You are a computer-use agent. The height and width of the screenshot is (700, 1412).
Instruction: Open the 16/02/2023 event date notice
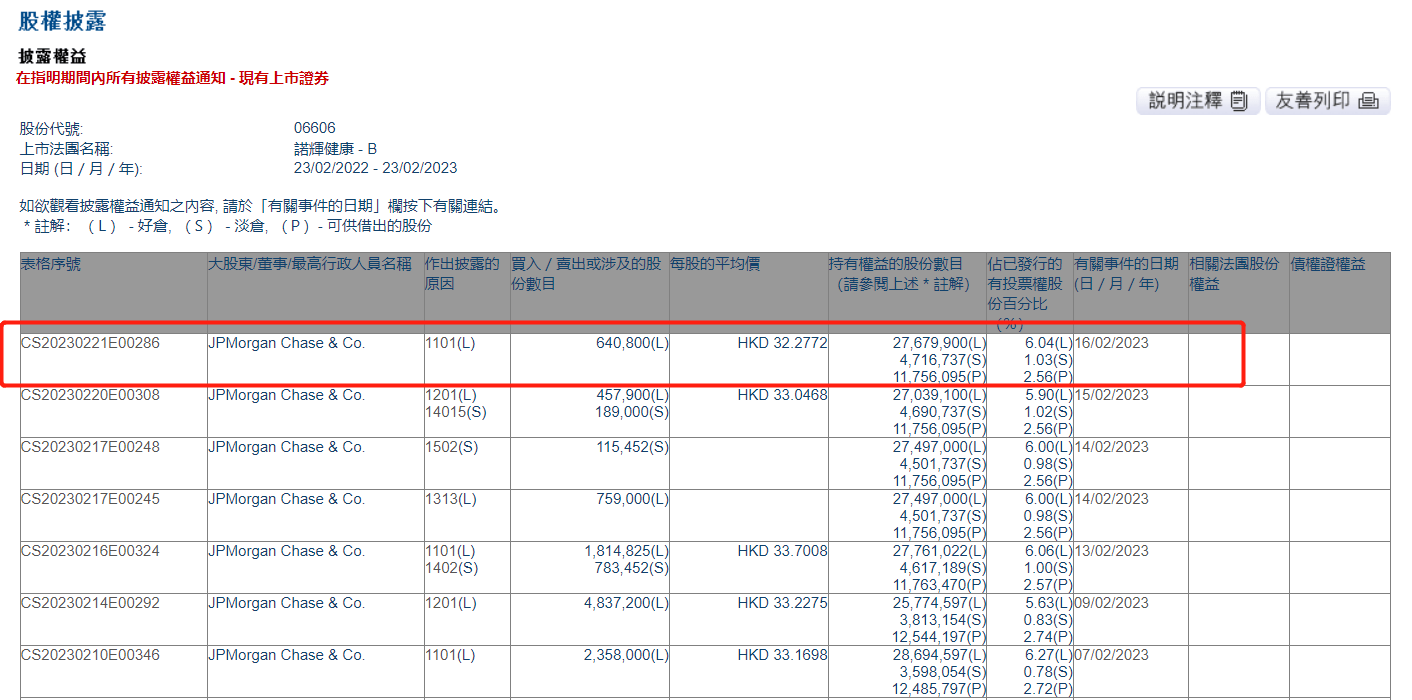click(1111, 343)
